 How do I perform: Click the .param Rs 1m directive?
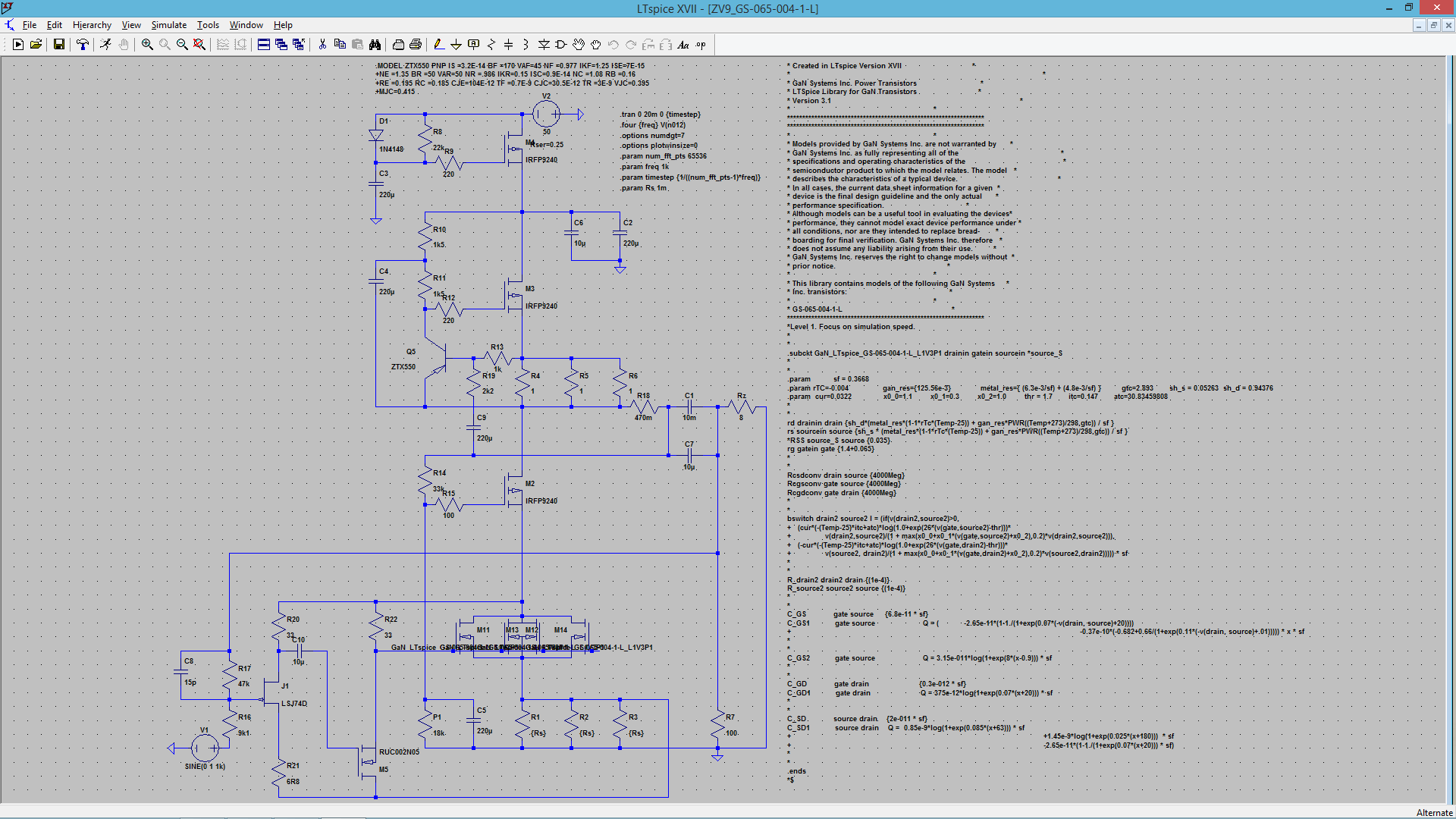point(644,188)
